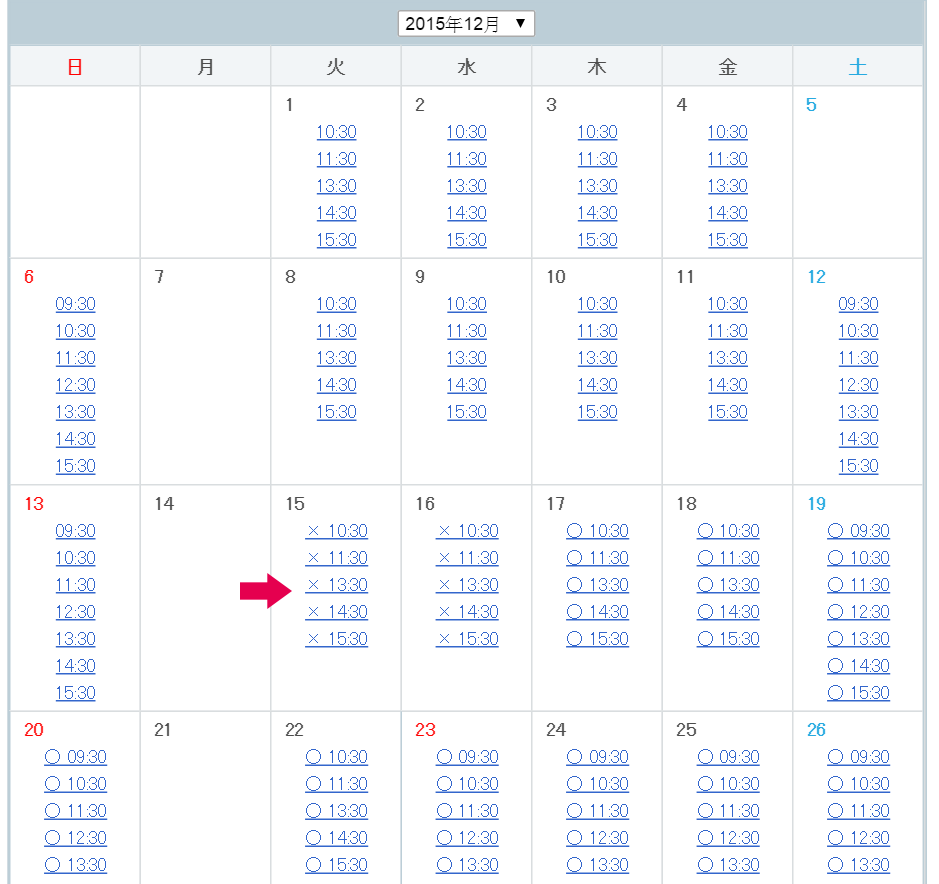Choose 09:30 on Saturday December 12
The width and height of the screenshot is (939, 884).
(x=858, y=304)
